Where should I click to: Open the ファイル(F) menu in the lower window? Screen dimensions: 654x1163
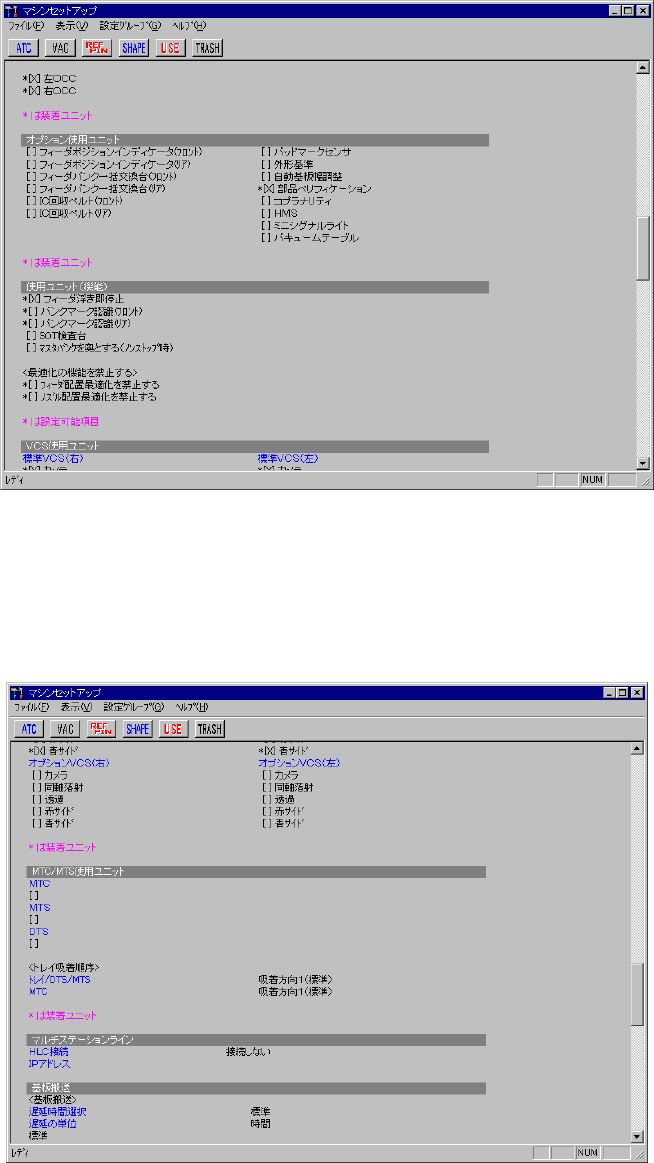pos(32,707)
